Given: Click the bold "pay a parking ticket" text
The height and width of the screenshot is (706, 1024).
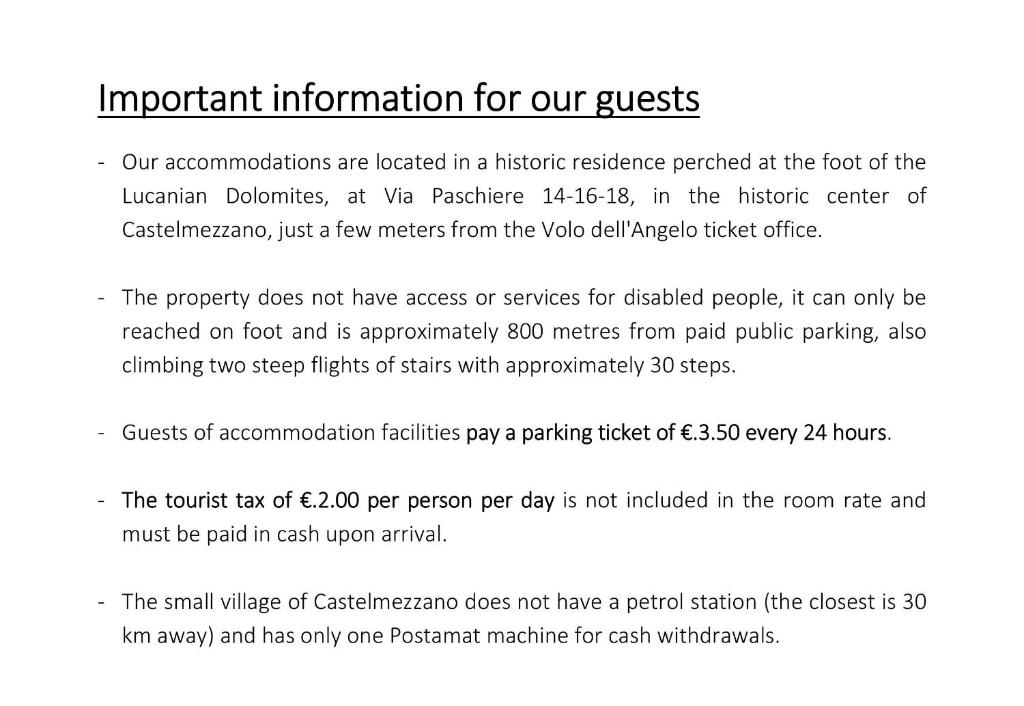Looking at the screenshot, I should 553,433.
